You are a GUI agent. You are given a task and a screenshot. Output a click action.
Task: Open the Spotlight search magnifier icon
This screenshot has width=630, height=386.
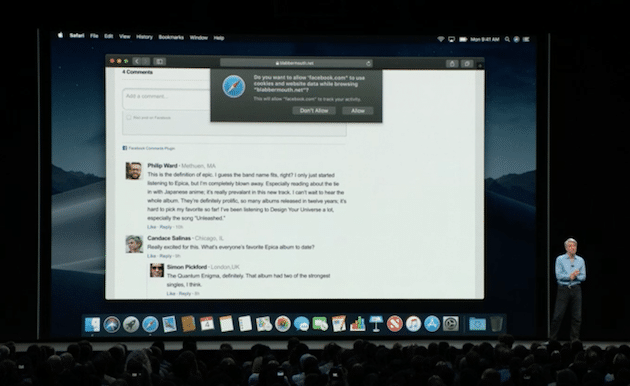click(x=507, y=39)
